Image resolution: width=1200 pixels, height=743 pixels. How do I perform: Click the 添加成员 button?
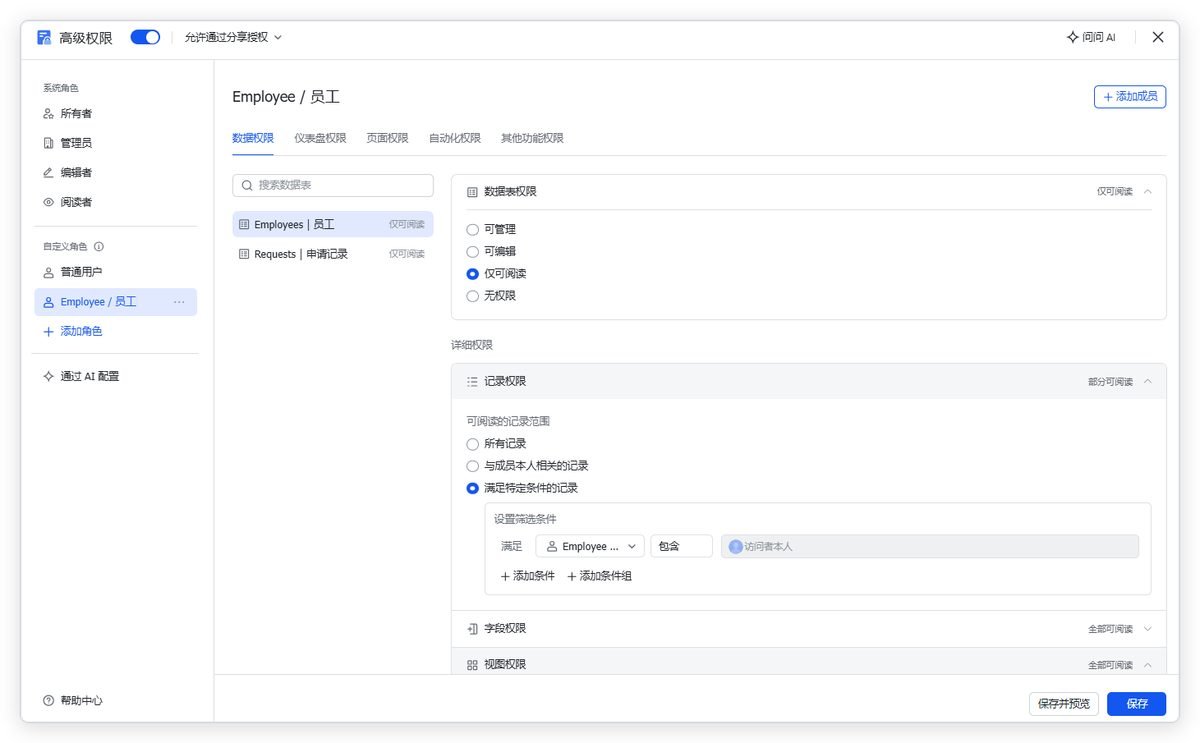pyautogui.click(x=1130, y=97)
